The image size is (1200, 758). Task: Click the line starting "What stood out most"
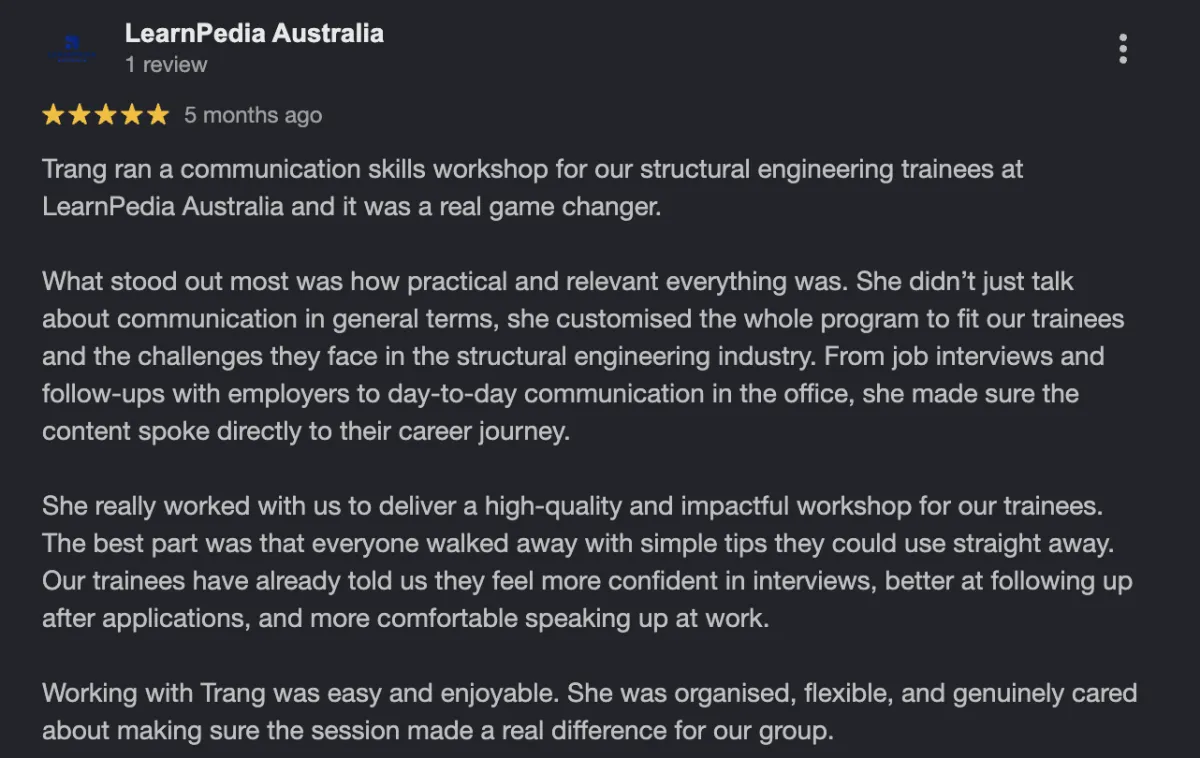tap(557, 282)
